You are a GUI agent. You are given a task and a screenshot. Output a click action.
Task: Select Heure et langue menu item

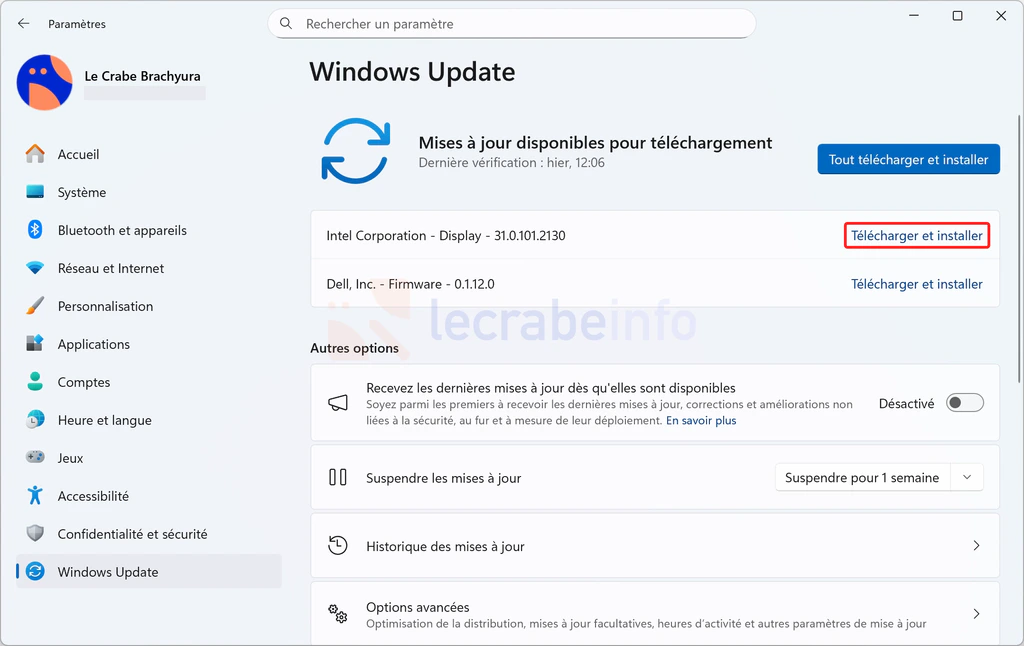[105, 420]
